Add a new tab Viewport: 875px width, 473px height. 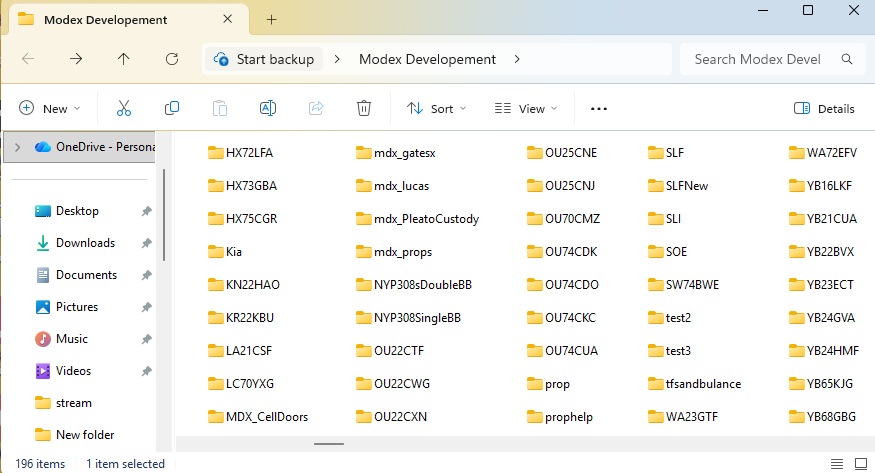[x=271, y=19]
